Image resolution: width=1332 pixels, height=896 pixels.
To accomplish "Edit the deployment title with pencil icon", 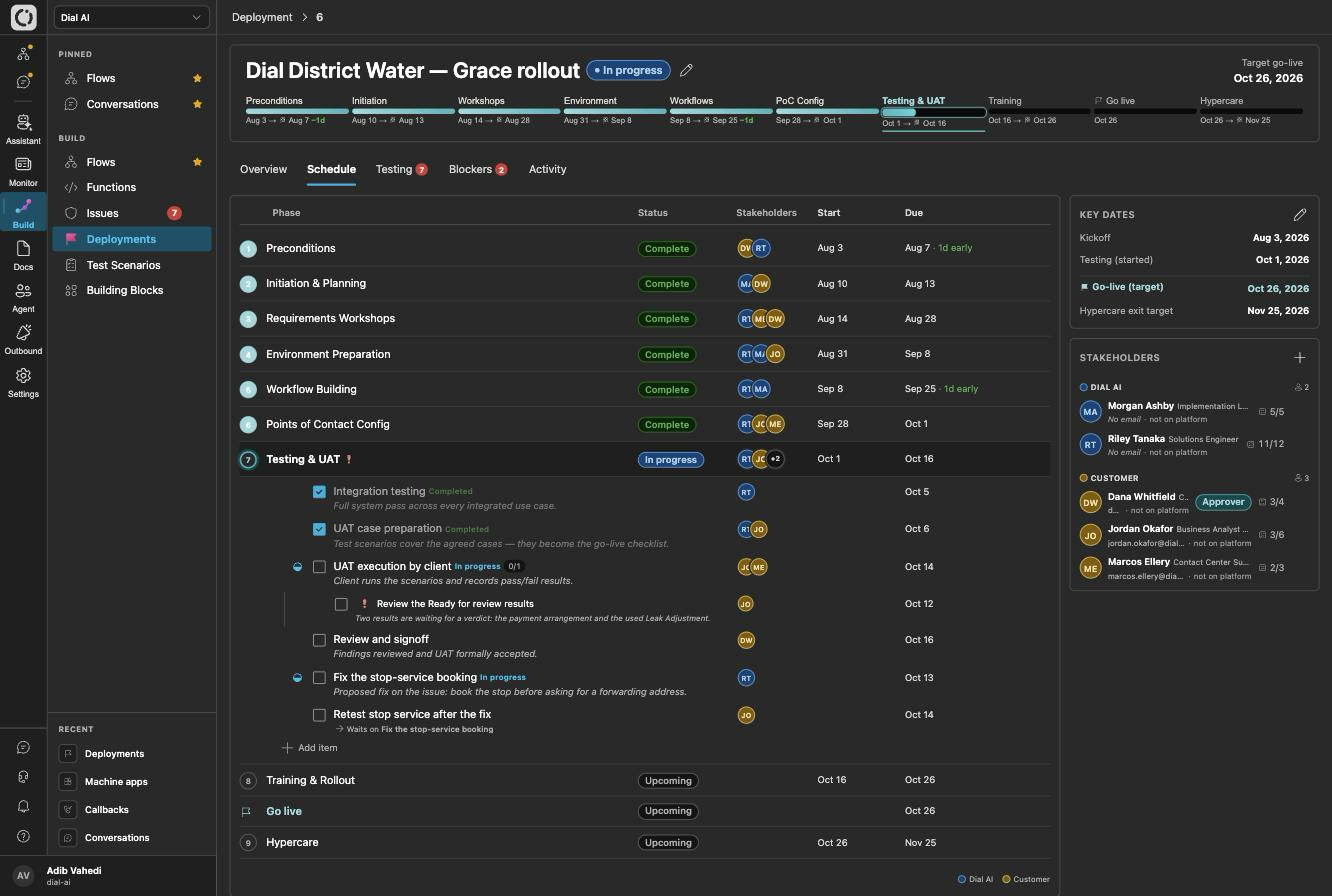I will tap(686, 70).
